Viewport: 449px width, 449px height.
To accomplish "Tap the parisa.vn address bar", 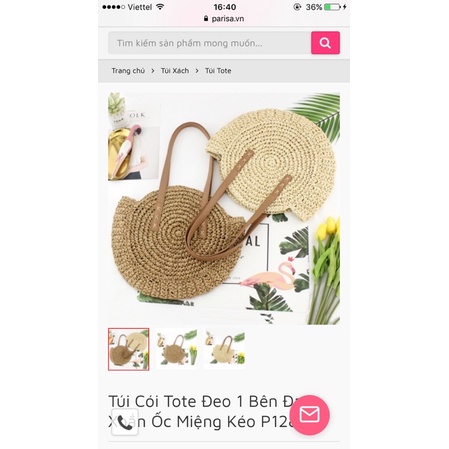I will point(224,19).
